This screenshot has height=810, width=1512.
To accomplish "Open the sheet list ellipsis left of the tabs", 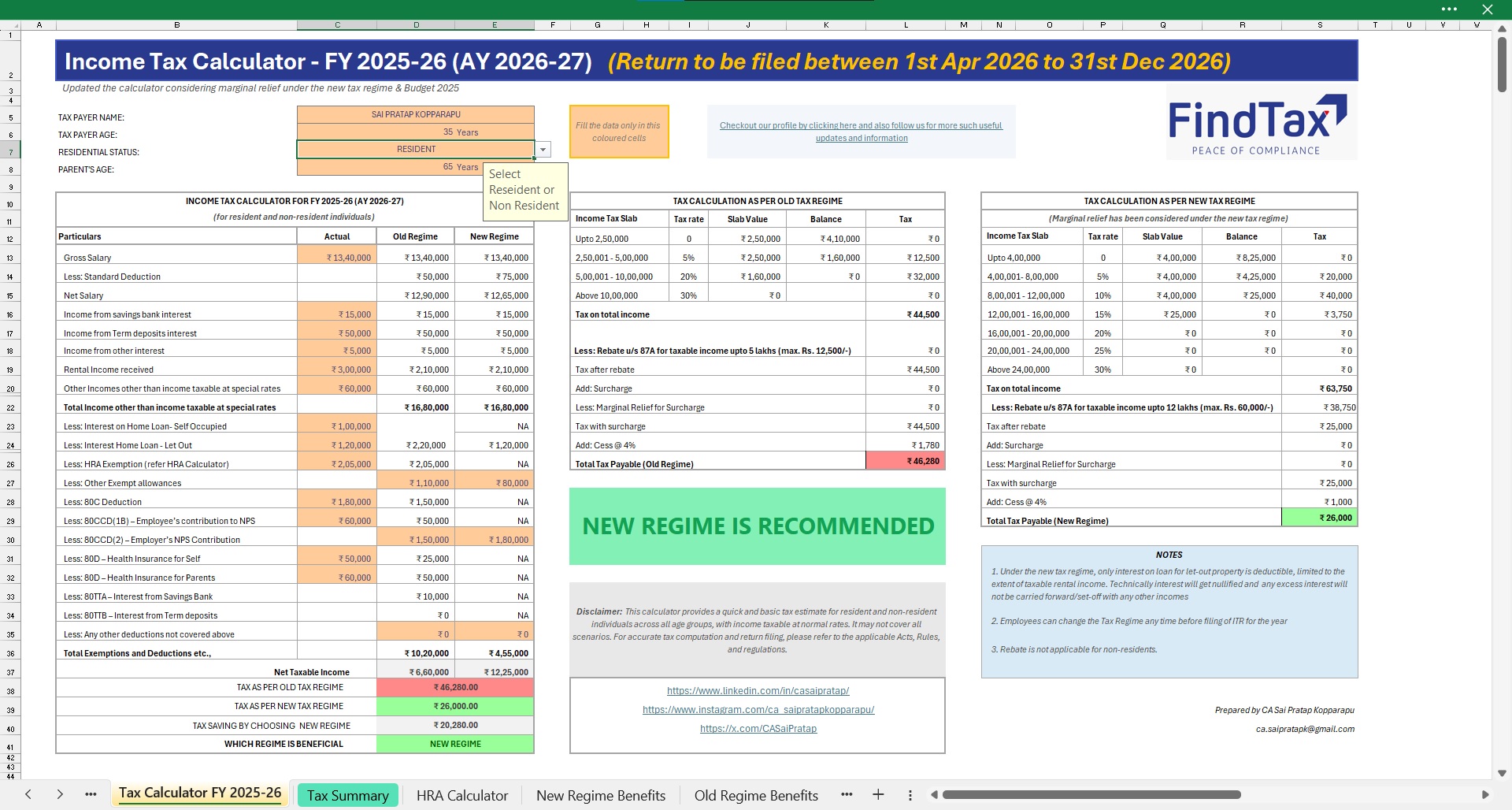I will click(91, 794).
